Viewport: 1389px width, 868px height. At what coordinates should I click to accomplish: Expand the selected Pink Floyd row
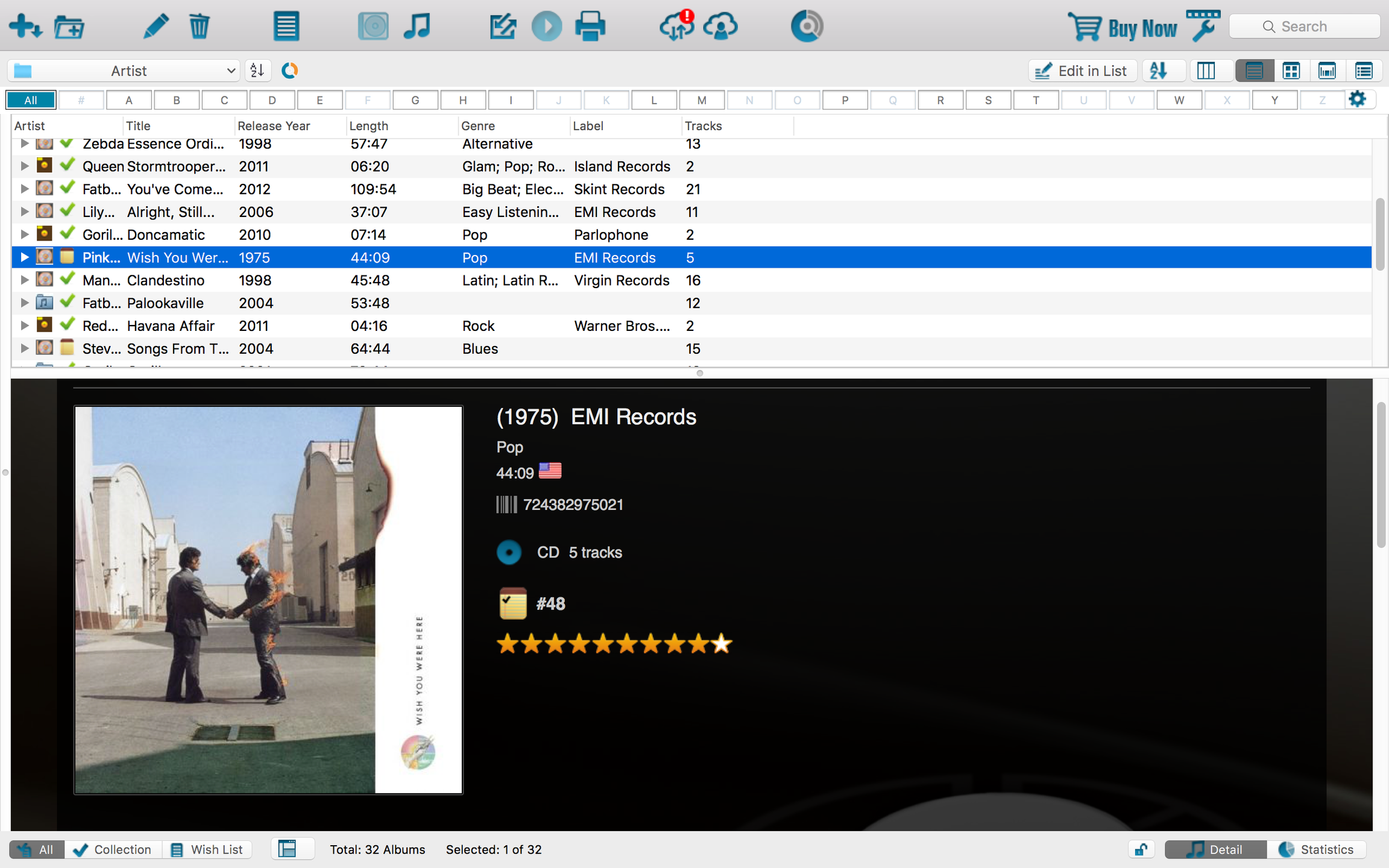click(24, 257)
